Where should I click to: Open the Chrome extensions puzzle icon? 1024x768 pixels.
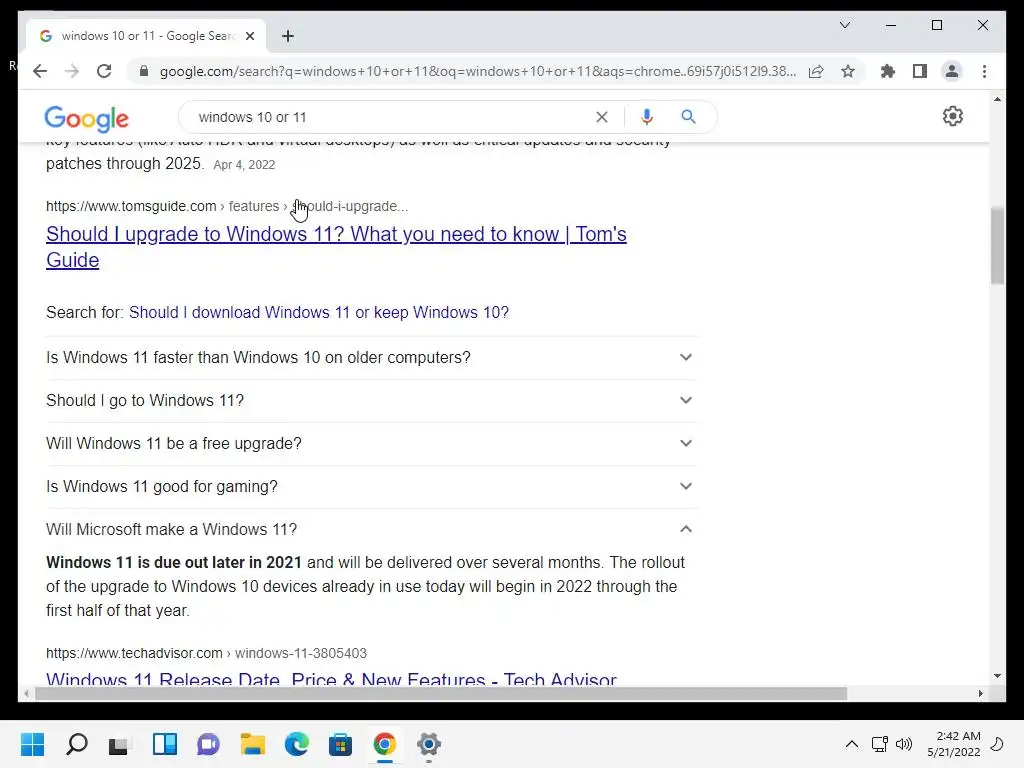(x=888, y=71)
